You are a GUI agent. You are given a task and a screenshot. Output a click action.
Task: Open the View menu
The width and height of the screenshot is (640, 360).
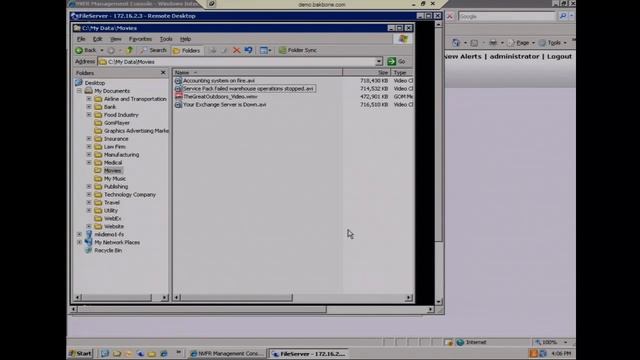click(x=116, y=39)
